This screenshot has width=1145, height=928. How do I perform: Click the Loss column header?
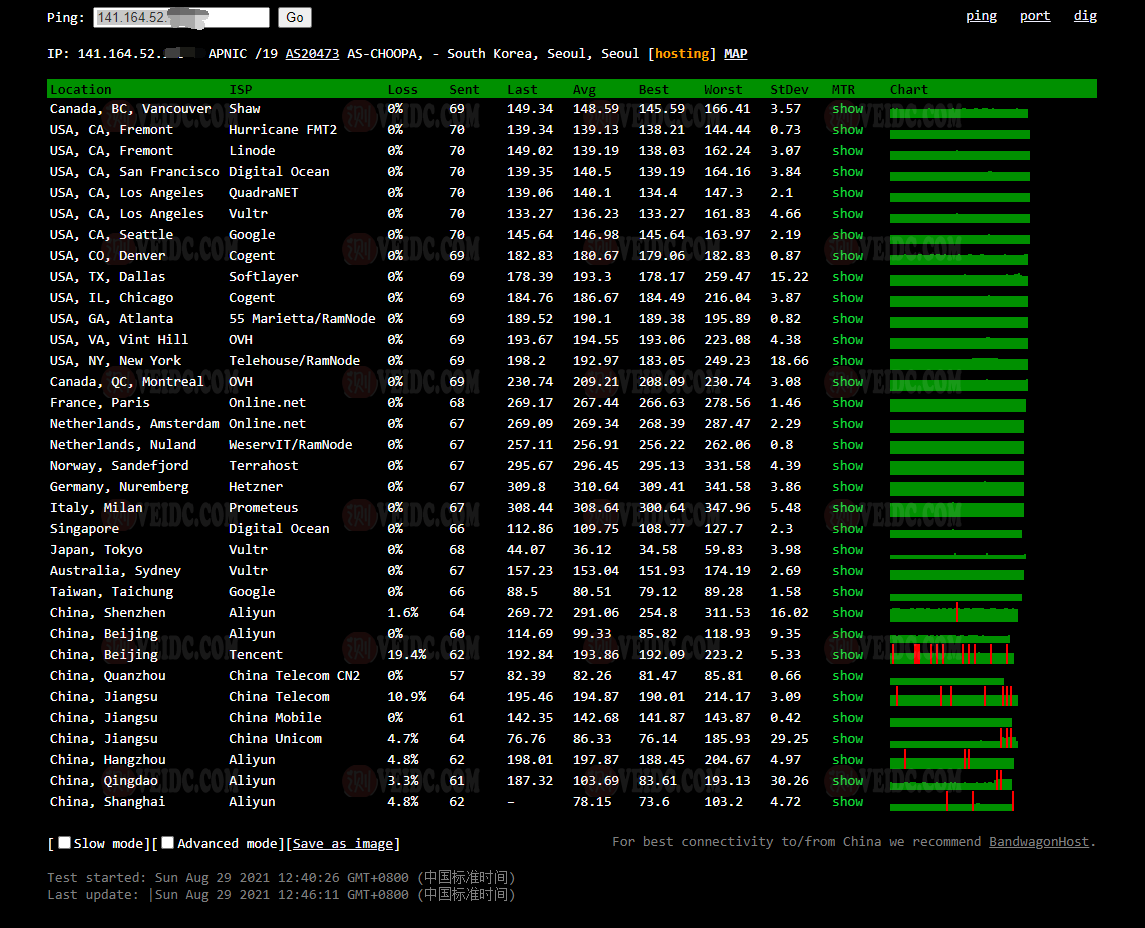click(403, 90)
